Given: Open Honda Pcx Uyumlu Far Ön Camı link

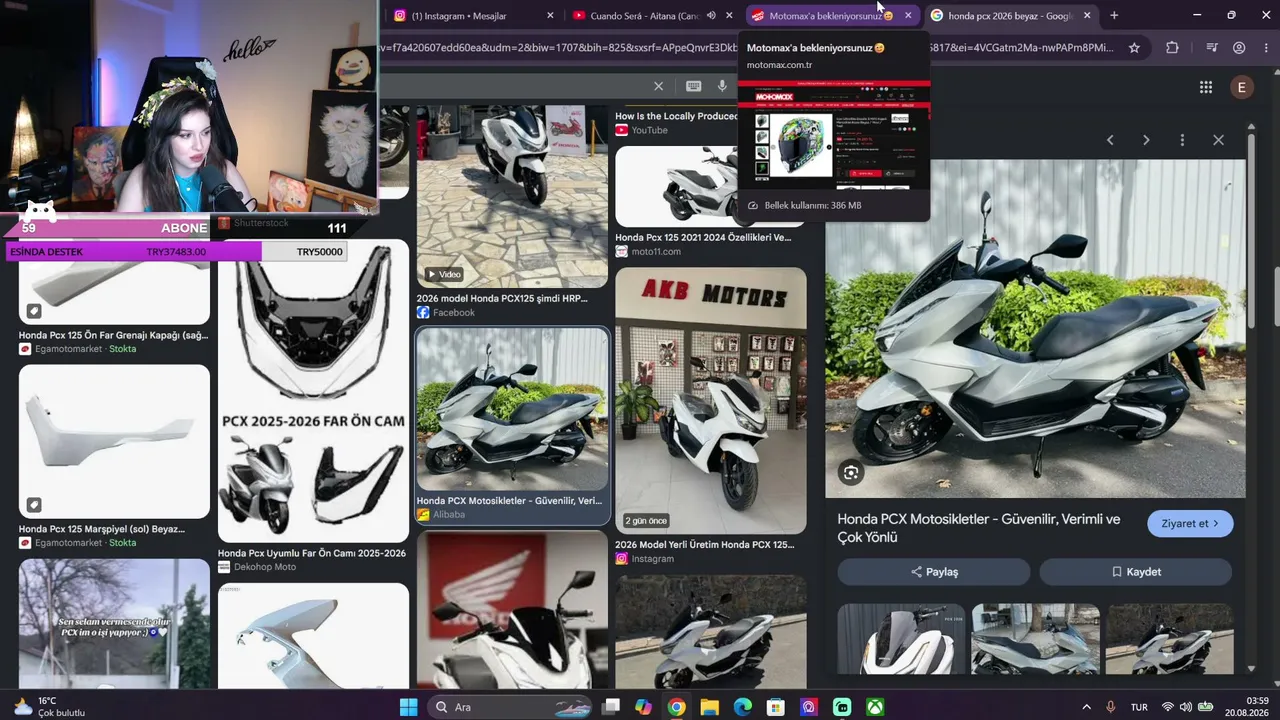Looking at the screenshot, I should [x=312, y=553].
